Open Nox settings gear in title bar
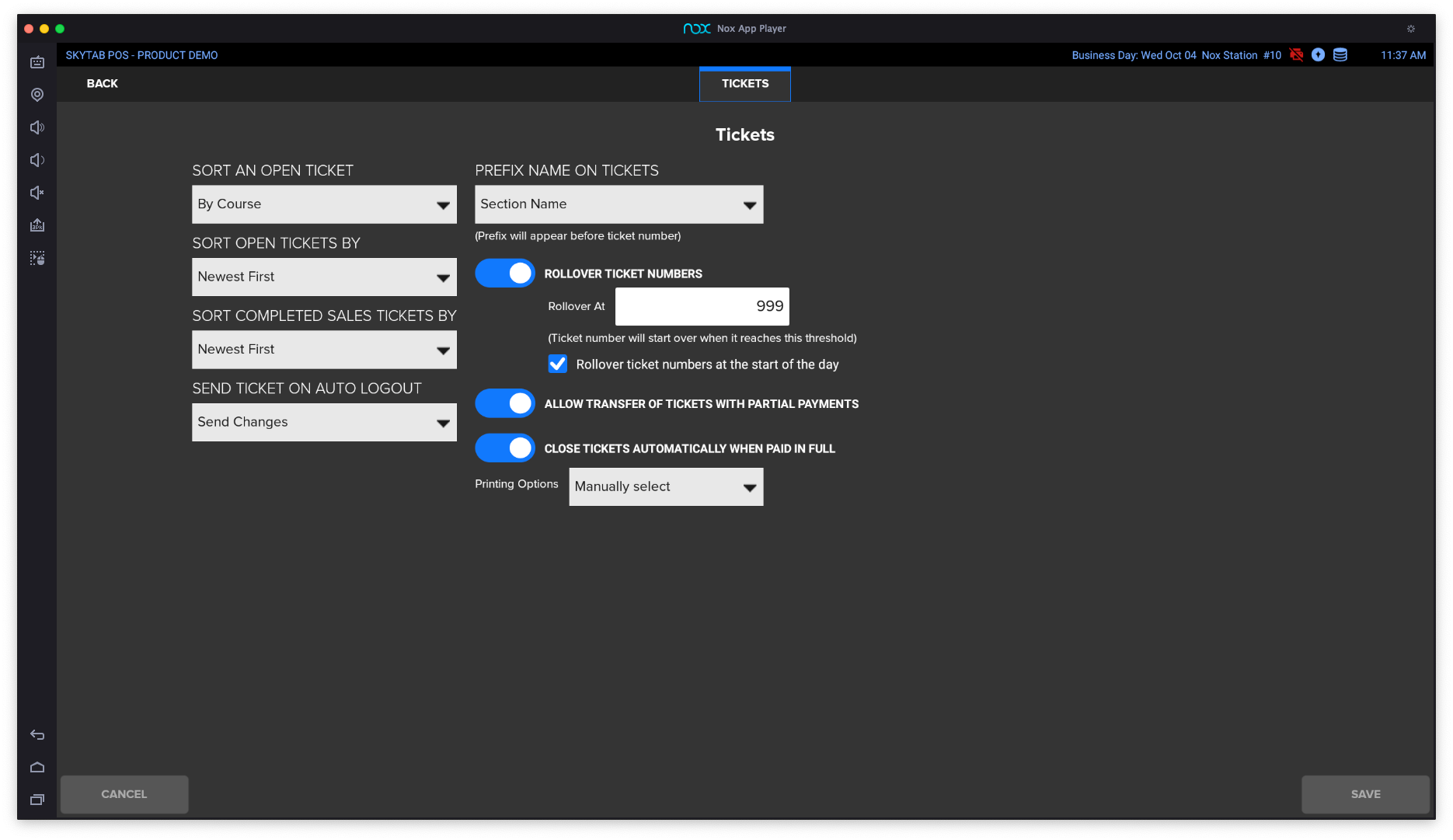This screenshot has width=1453, height=840. 1411,29
